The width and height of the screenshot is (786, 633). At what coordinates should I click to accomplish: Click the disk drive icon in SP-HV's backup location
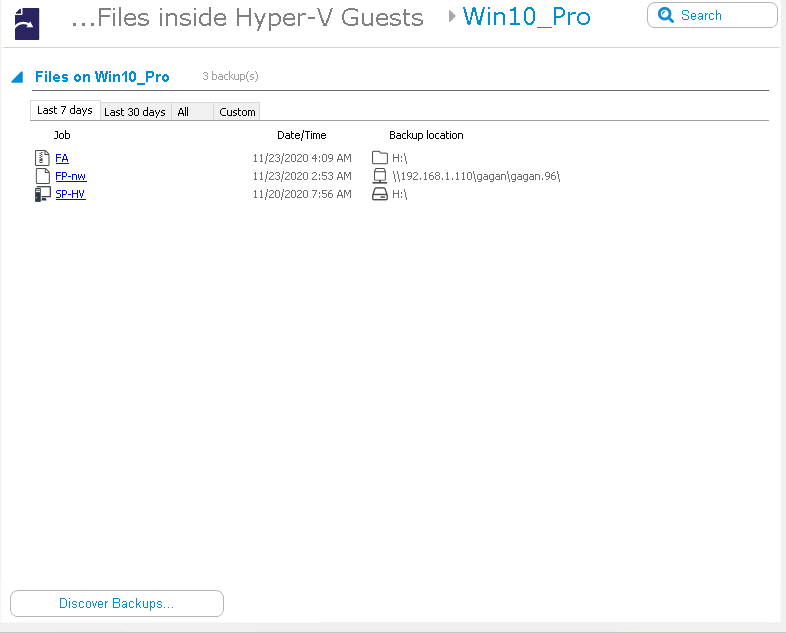tap(379, 194)
